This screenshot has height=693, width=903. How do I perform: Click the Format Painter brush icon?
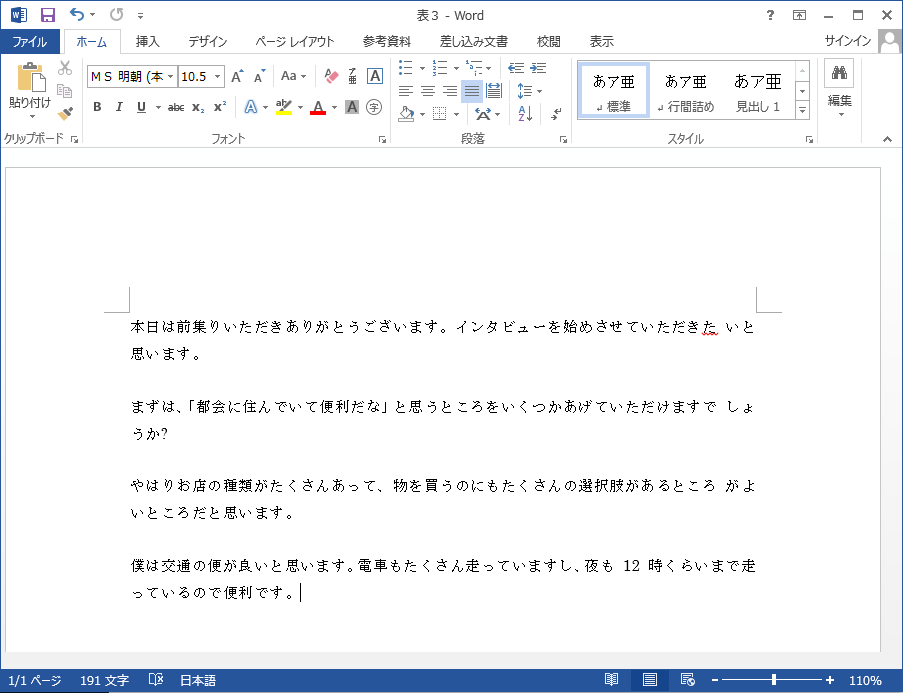[66, 113]
